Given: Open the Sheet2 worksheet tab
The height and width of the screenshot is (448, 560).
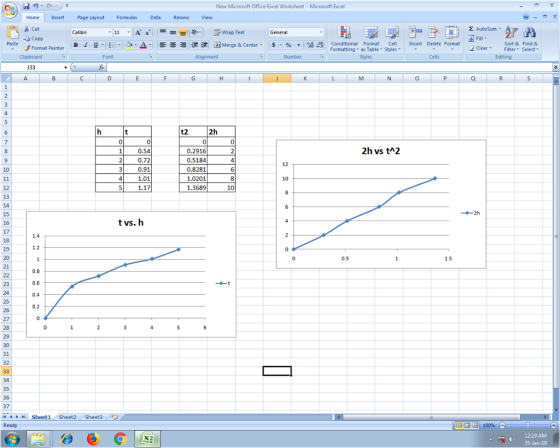Looking at the screenshot, I should pyautogui.click(x=67, y=417).
